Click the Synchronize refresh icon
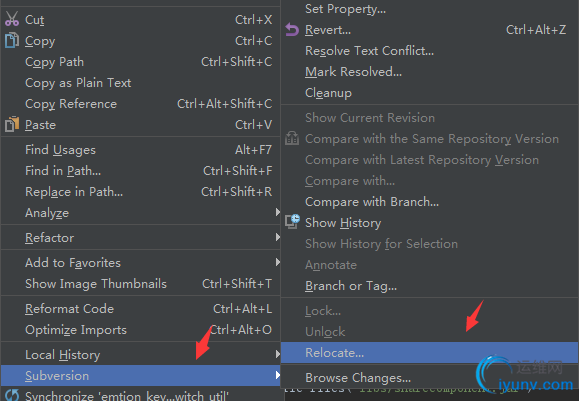This screenshot has width=579, height=401. [12, 395]
